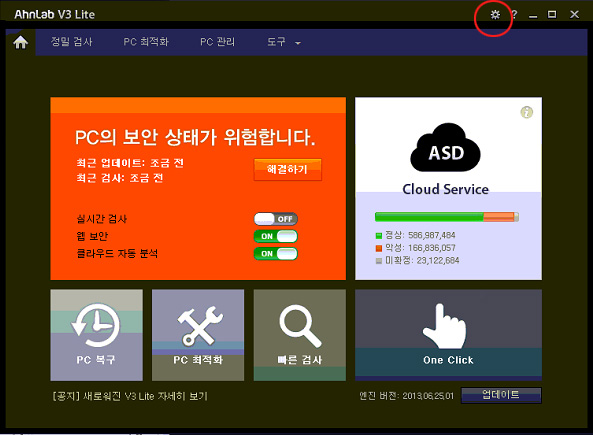Screen dimensions: 593x435
Task: Turn on the 실시간 검사 switch
Action: pos(276,219)
